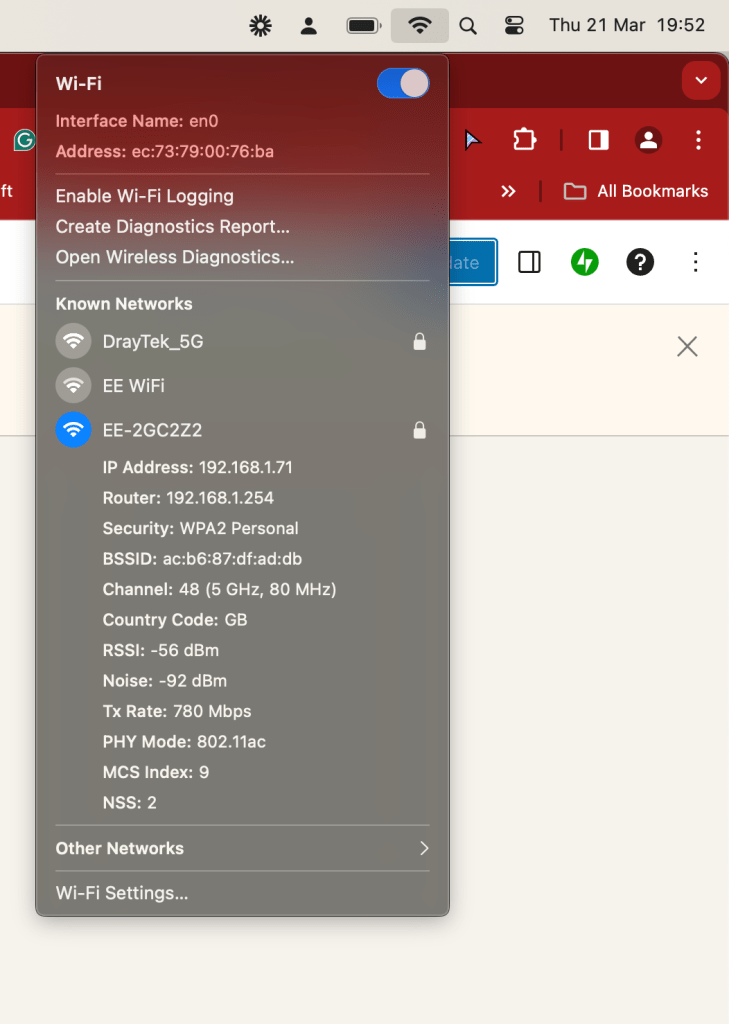Screen dimensions: 729x1024
Task: Click the battery status icon
Action: 364,26
